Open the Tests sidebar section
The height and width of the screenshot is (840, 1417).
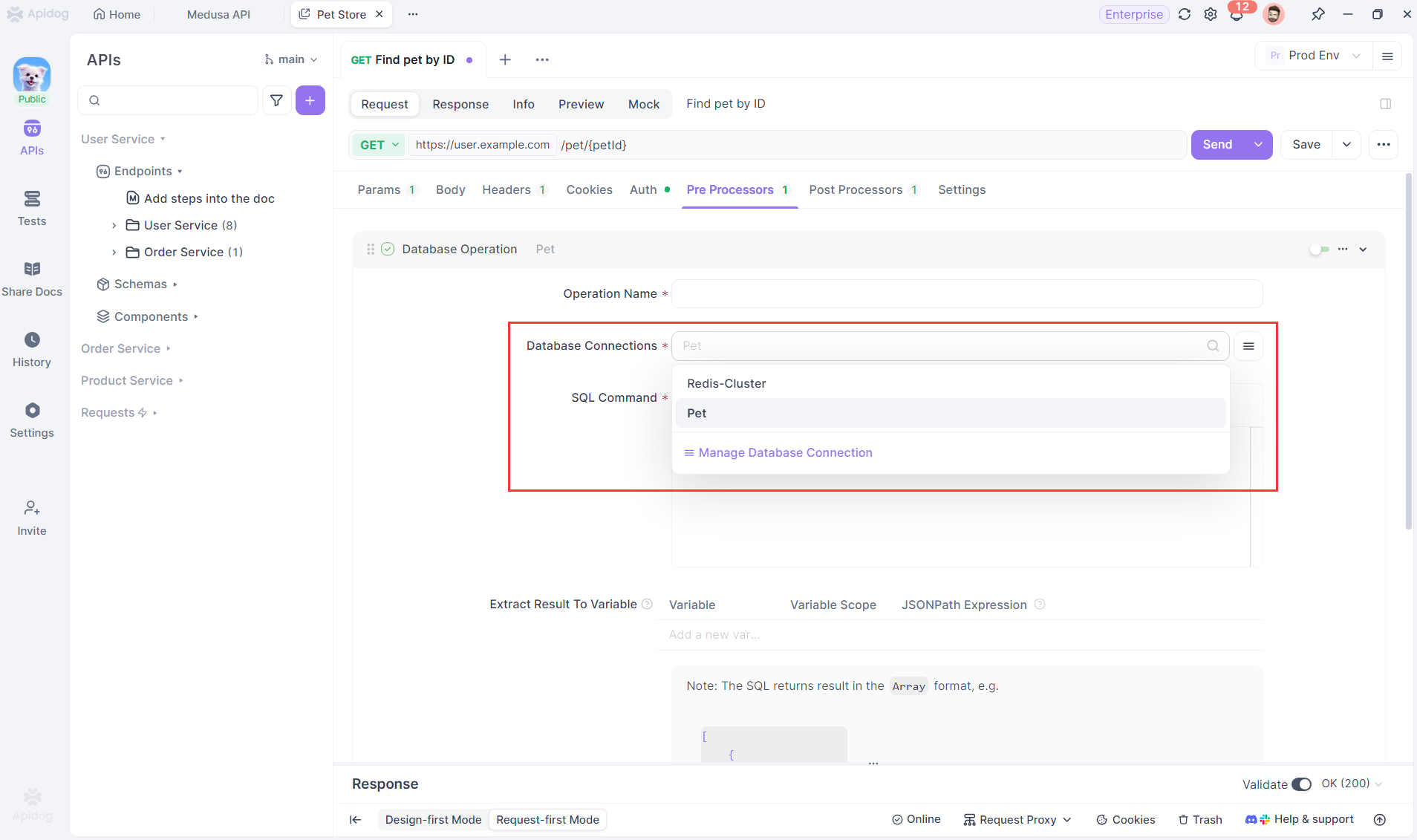point(32,209)
